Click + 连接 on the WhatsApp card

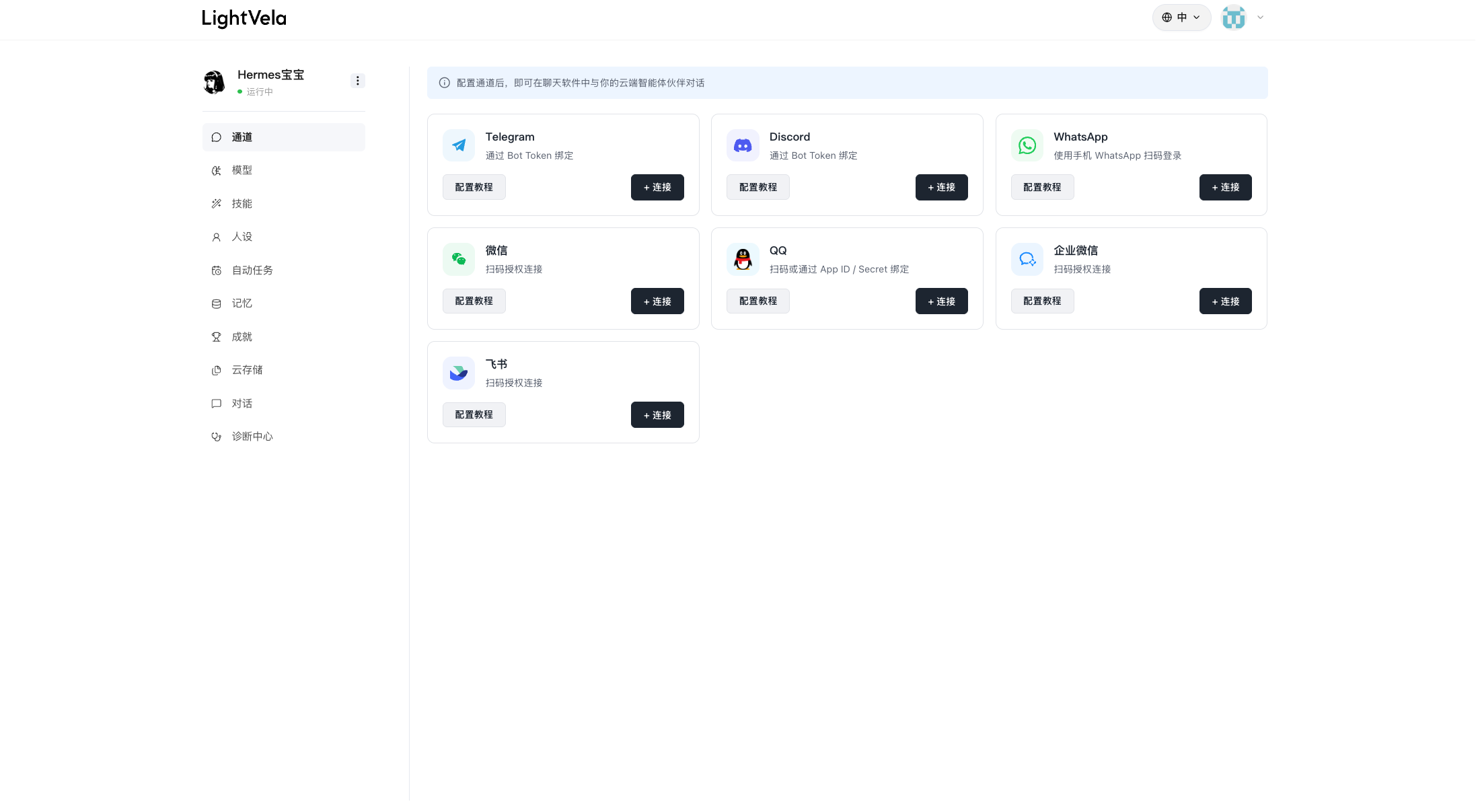click(1226, 187)
